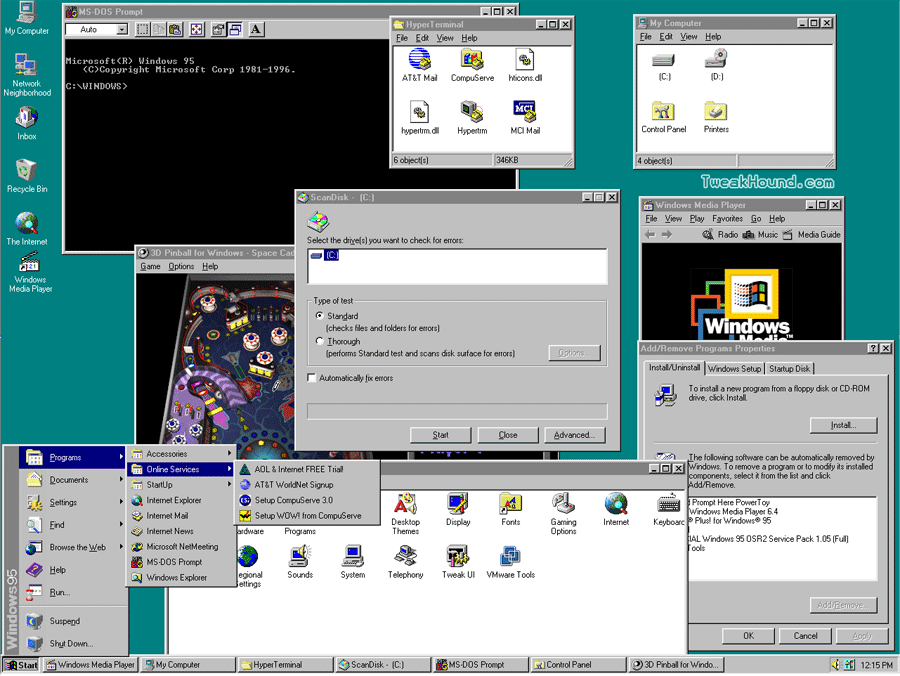This screenshot has height=676, width=900.
Task: Select the MCI Mail icon
Action: pyautogui.click(x=525, y=113)
